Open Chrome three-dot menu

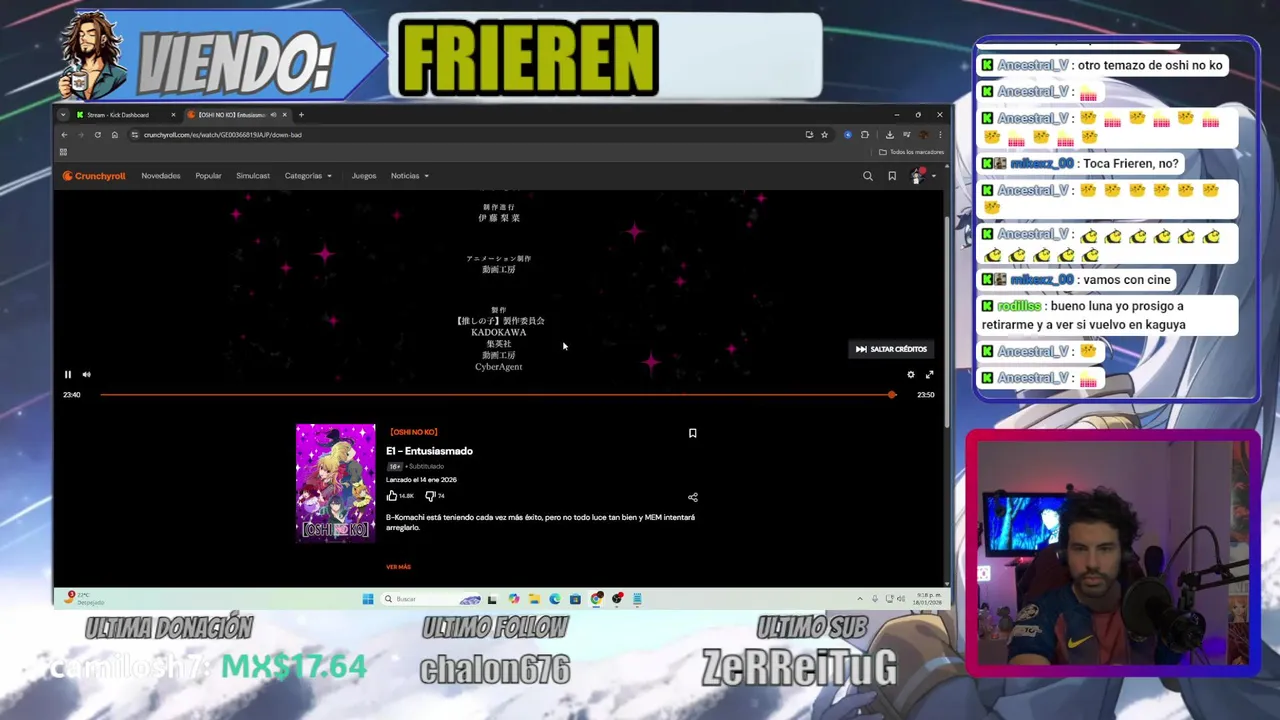point(940,135)
